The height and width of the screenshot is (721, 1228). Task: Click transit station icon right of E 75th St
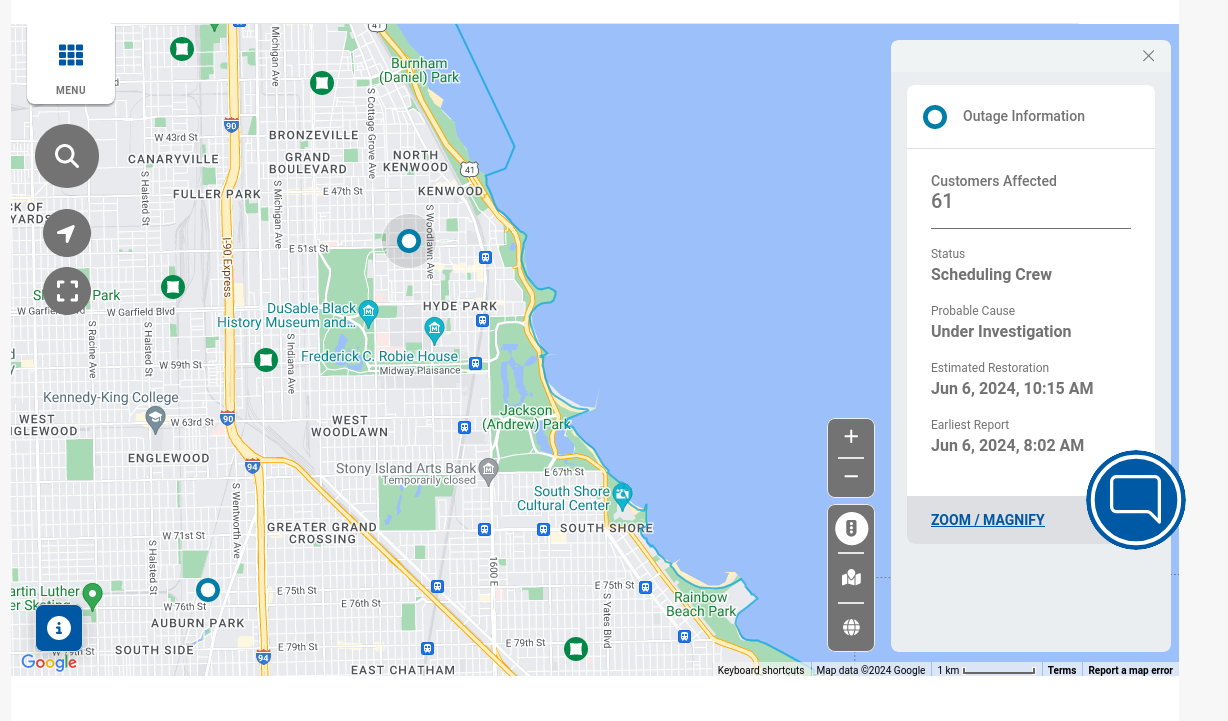point(646,588)
